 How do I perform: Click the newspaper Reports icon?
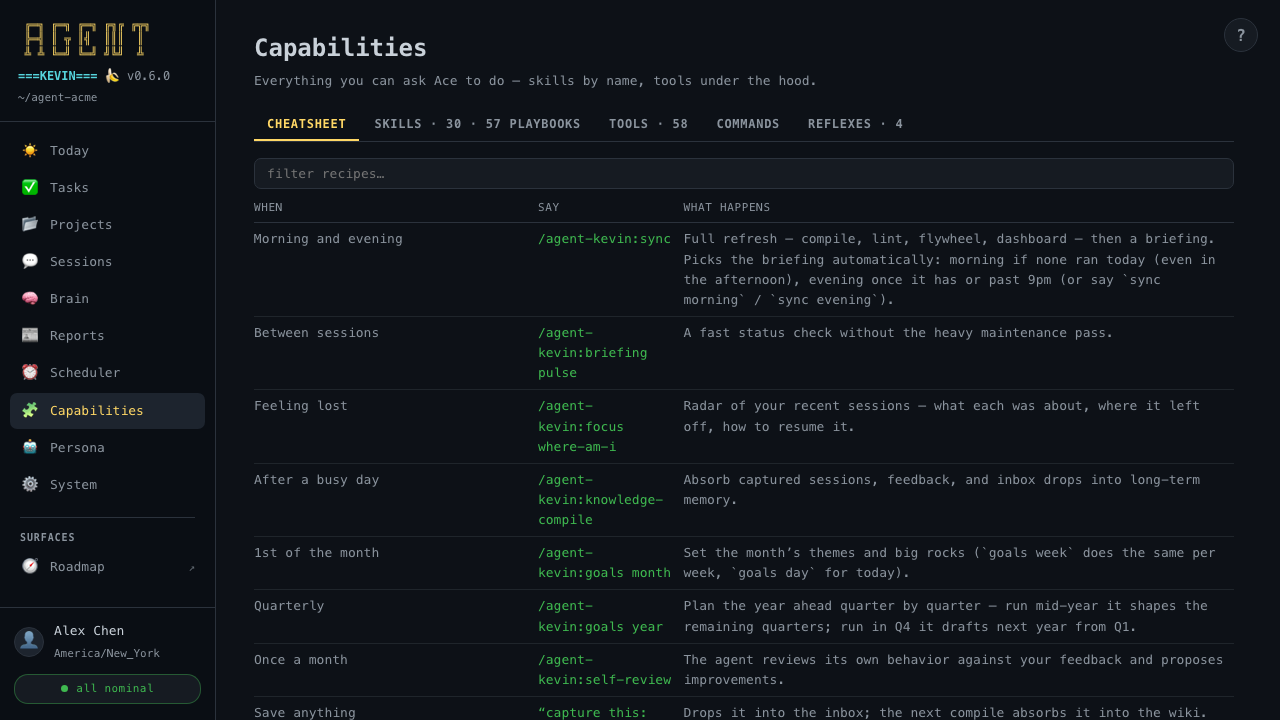[x=30, y=335]
